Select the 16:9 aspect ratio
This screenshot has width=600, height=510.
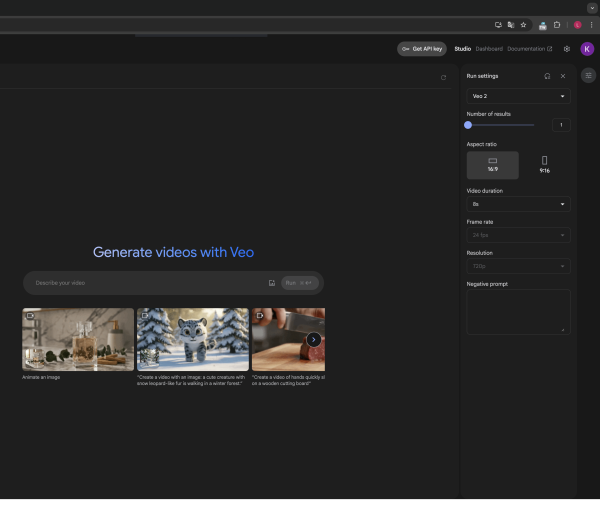(x=492, y=165)
